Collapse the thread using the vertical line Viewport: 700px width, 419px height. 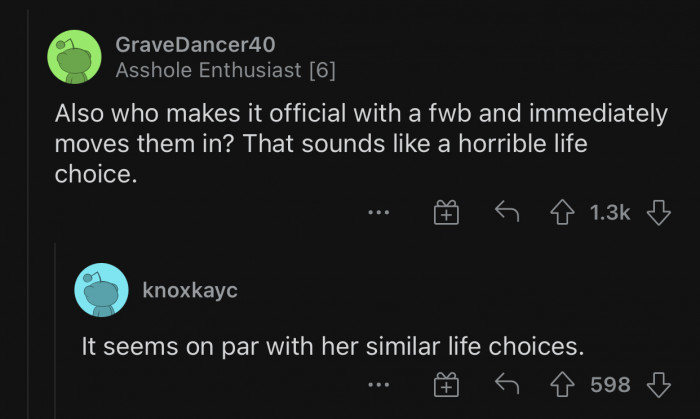[53, 330]
